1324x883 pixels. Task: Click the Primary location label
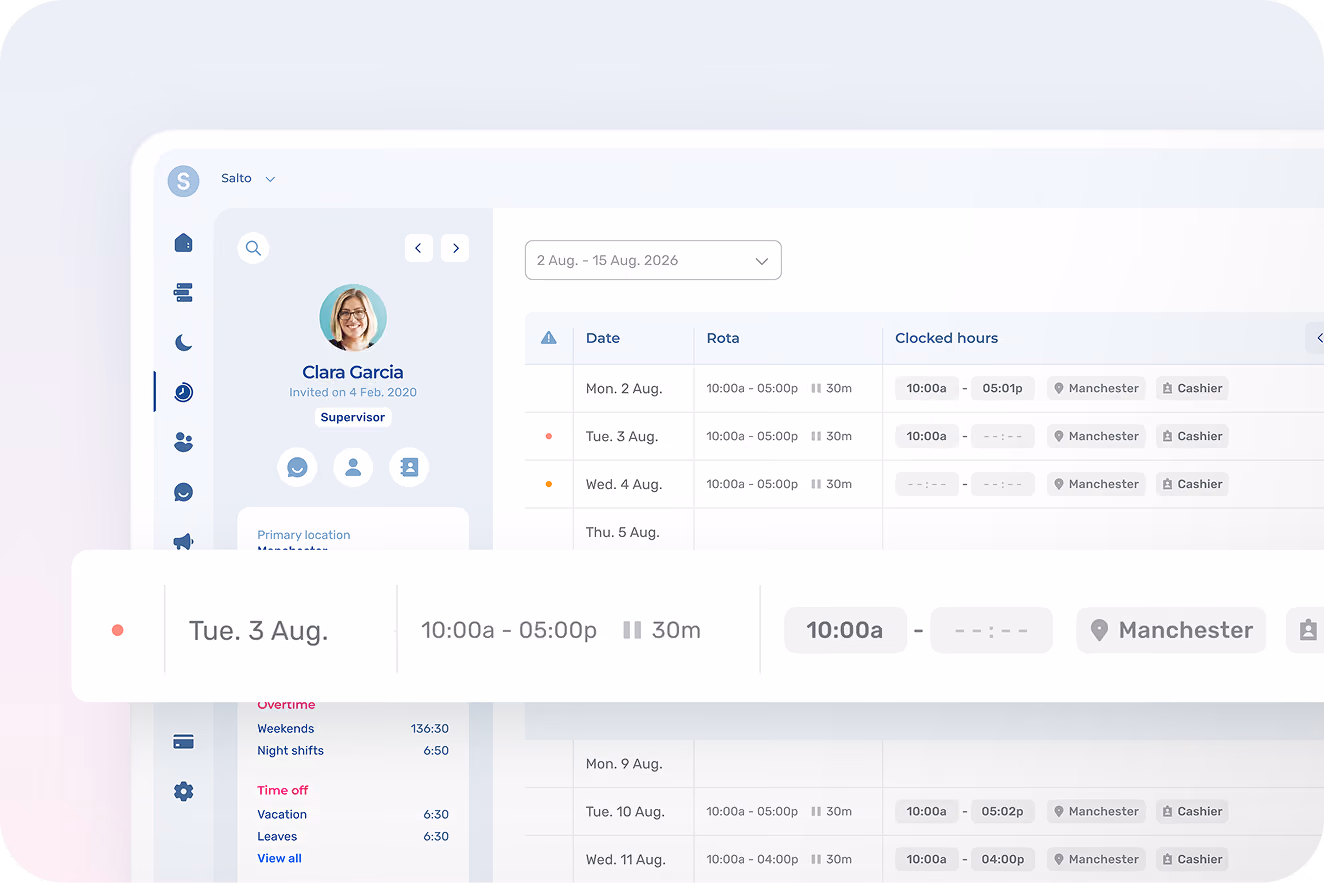click(304, 535)
